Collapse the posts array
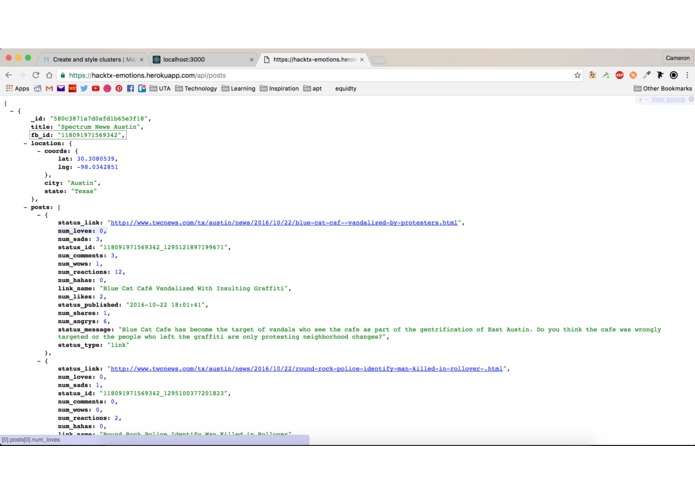The width and height of the screenshot is (695, 494). pyautogui.click(x=25, y=207)
